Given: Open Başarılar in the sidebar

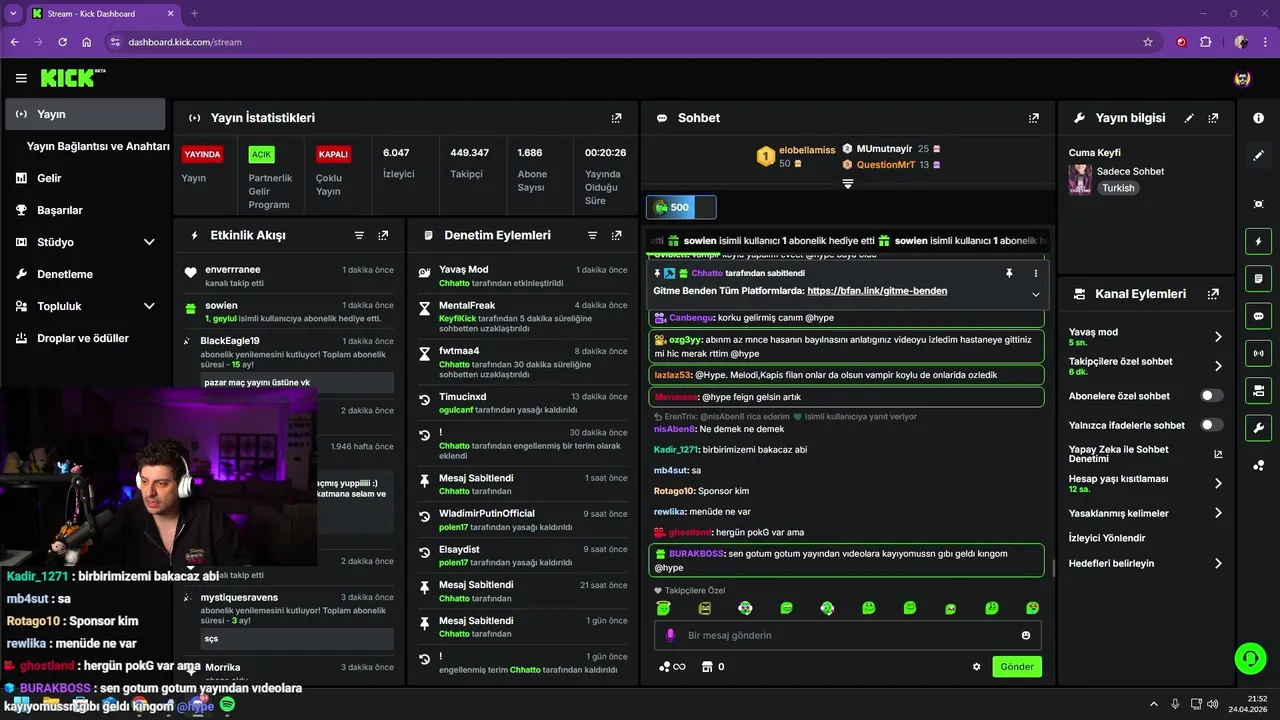Looking at the screenshot, I should coord(85,210).
